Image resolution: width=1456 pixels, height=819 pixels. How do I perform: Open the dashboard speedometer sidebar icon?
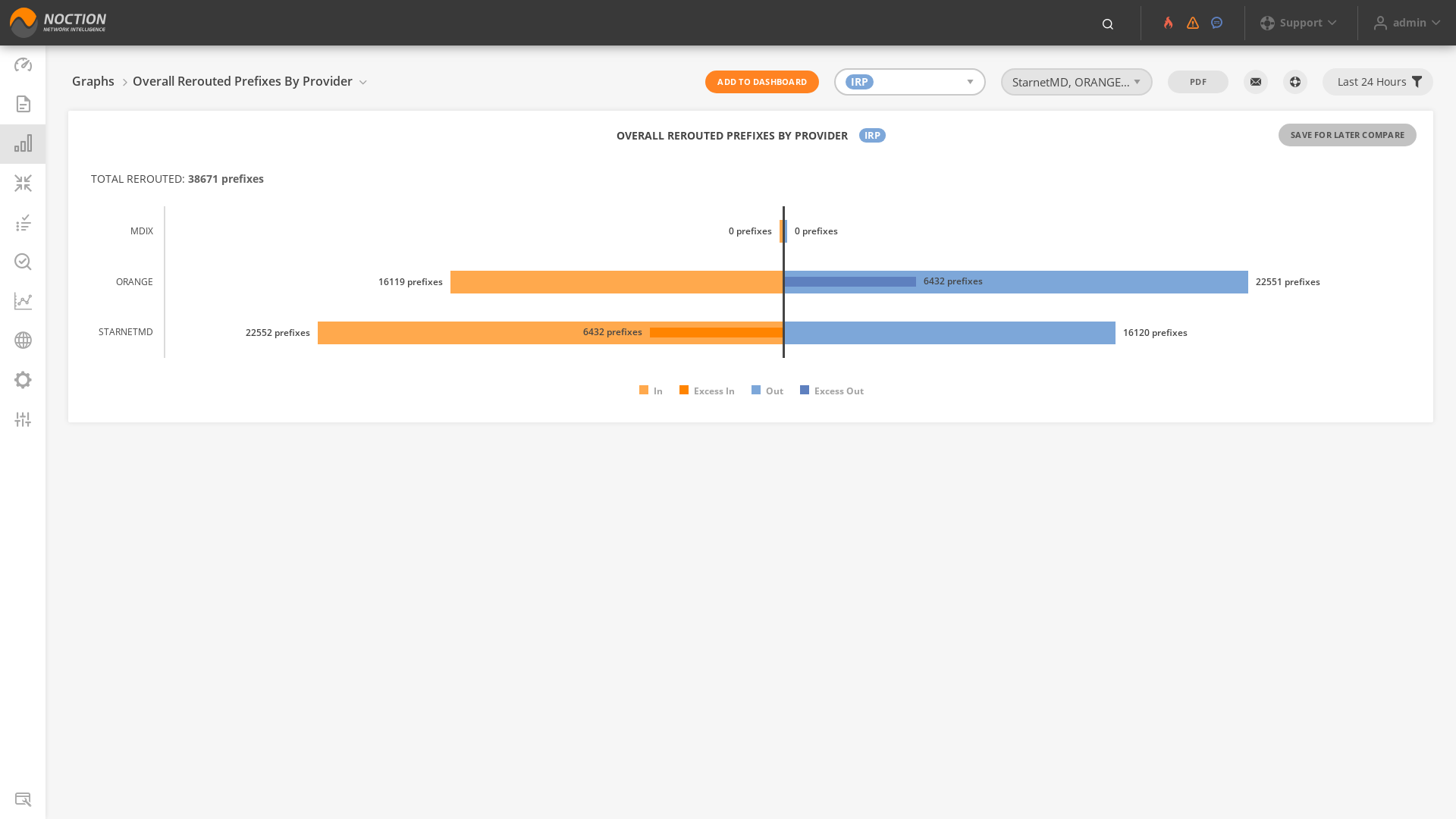pyautogui.click(x=23, y=64)
